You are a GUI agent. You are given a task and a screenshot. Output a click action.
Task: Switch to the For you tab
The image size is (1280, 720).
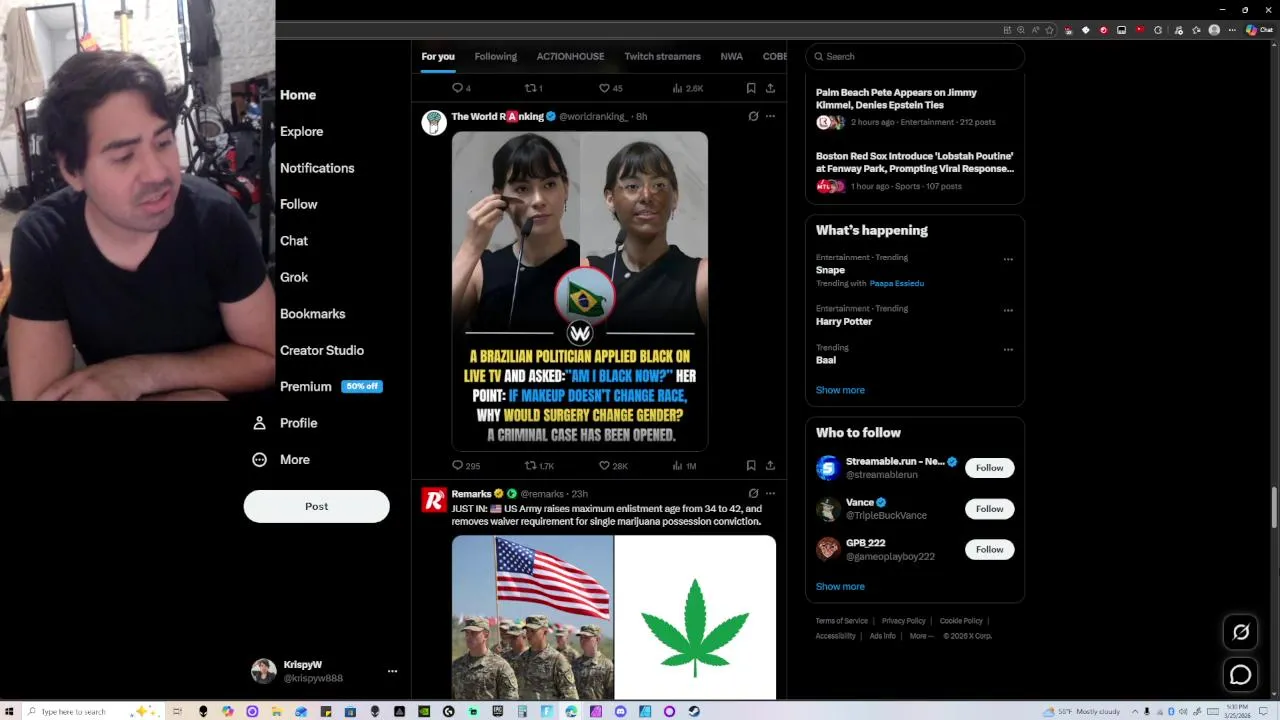(438, 57)
